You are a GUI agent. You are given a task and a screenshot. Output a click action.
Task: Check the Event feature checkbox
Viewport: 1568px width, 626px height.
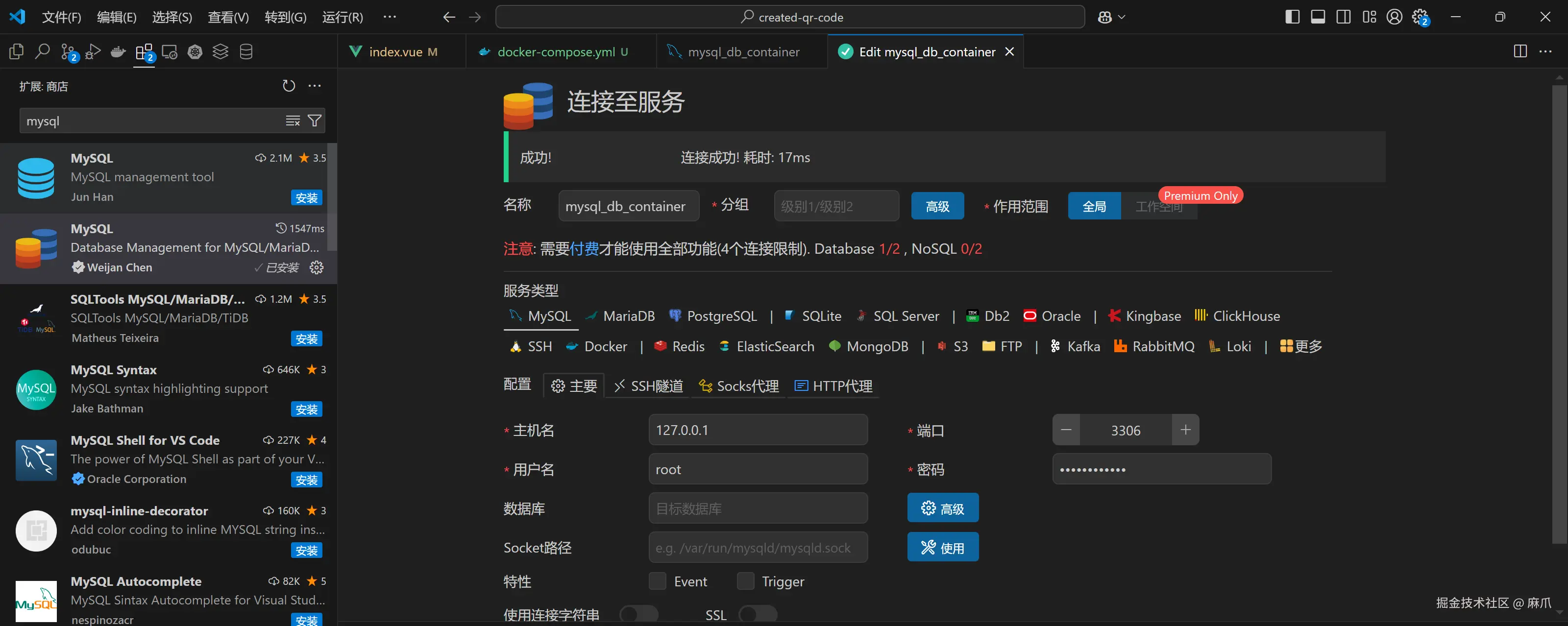pos(658,581)
